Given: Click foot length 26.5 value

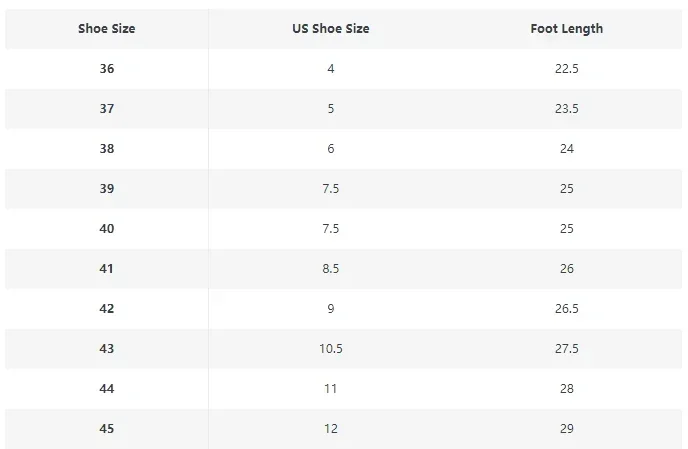Looking at the screenshot, I should [x=566, y=309].
